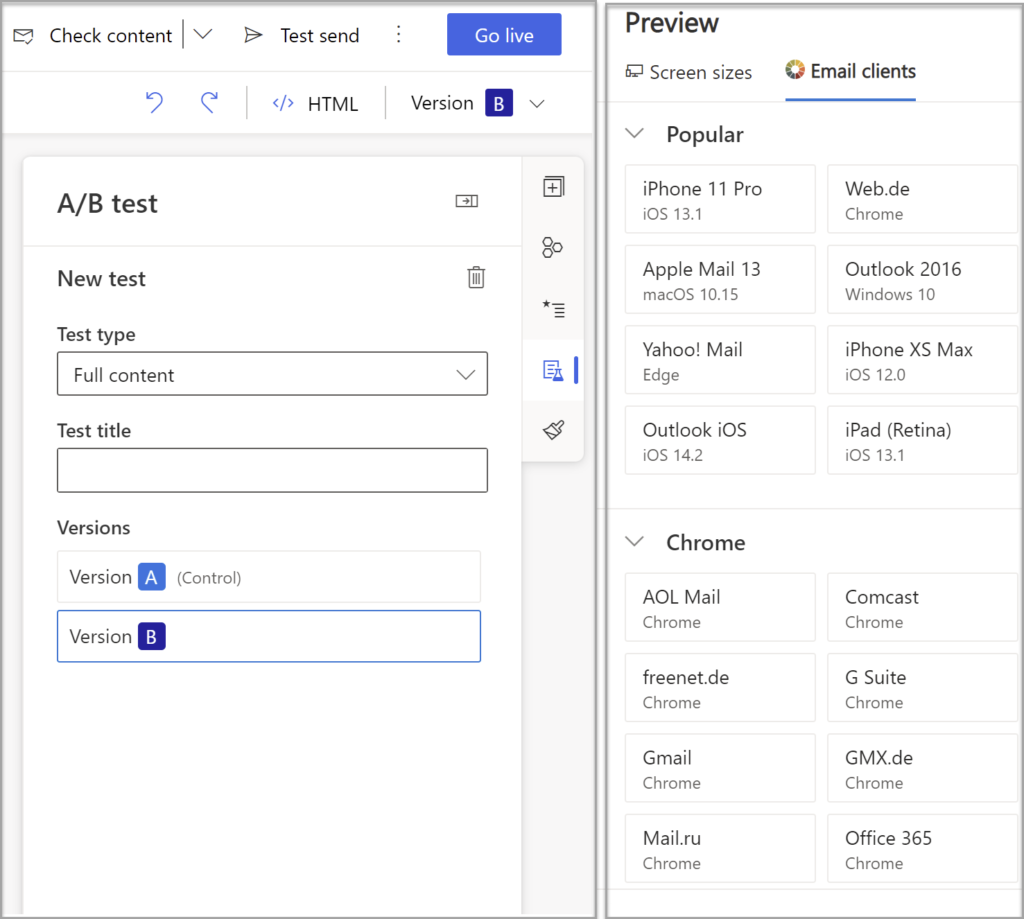The height and width of the screenshot is (919, 1024).
Task: Open the A/B test sidebar icon
Action: coord(553,370)
